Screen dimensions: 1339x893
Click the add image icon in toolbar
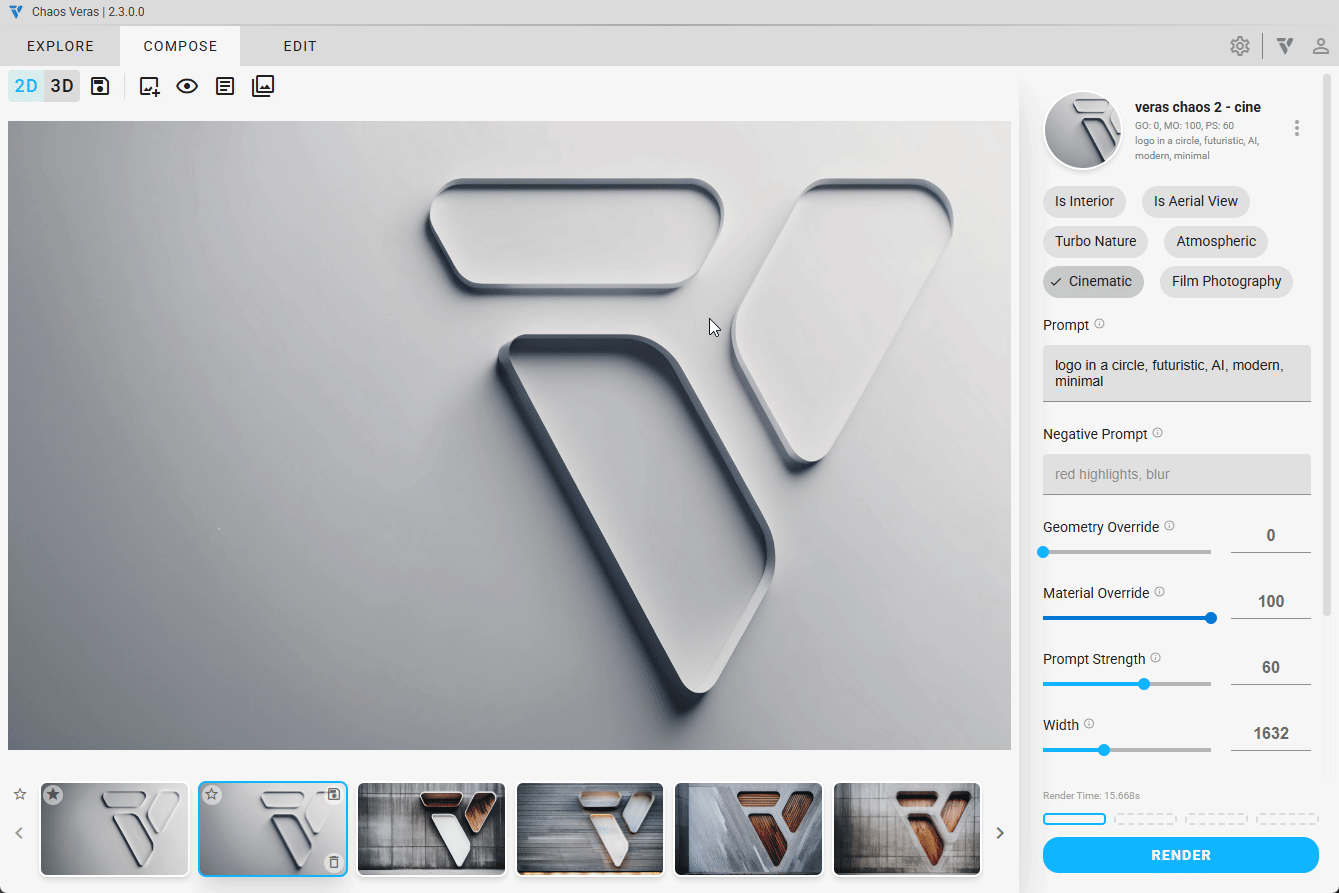[149, 86]
